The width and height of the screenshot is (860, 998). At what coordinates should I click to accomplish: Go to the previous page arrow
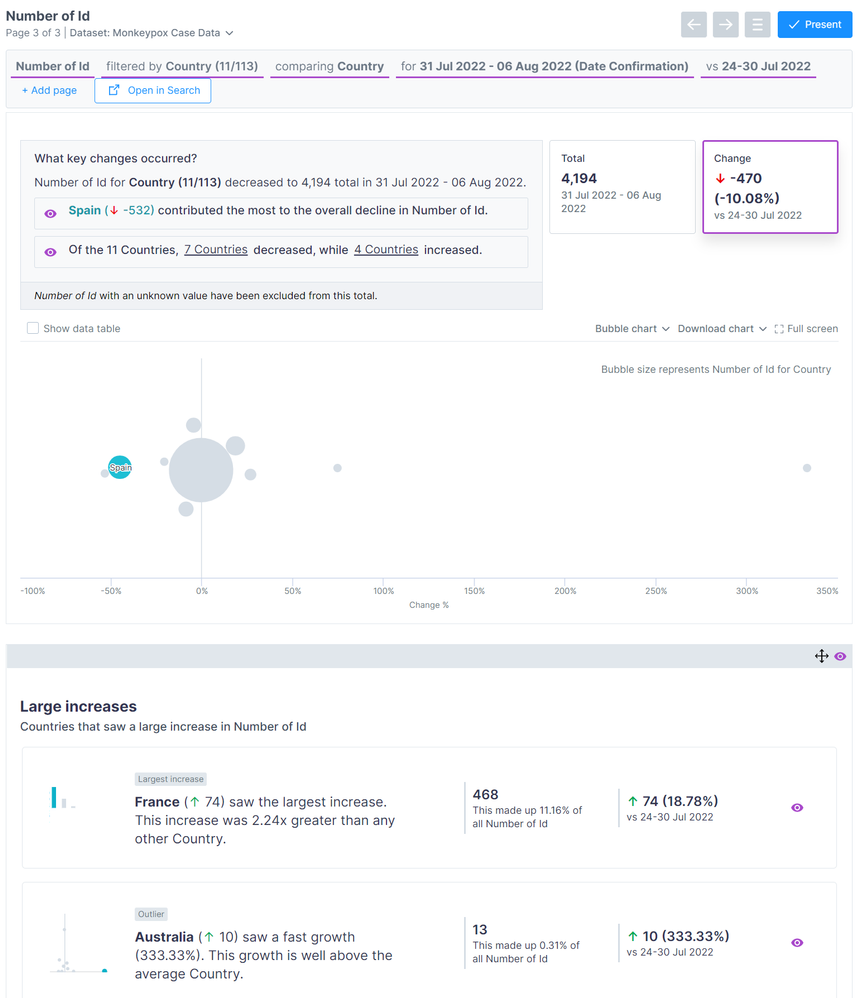(694, 25)
